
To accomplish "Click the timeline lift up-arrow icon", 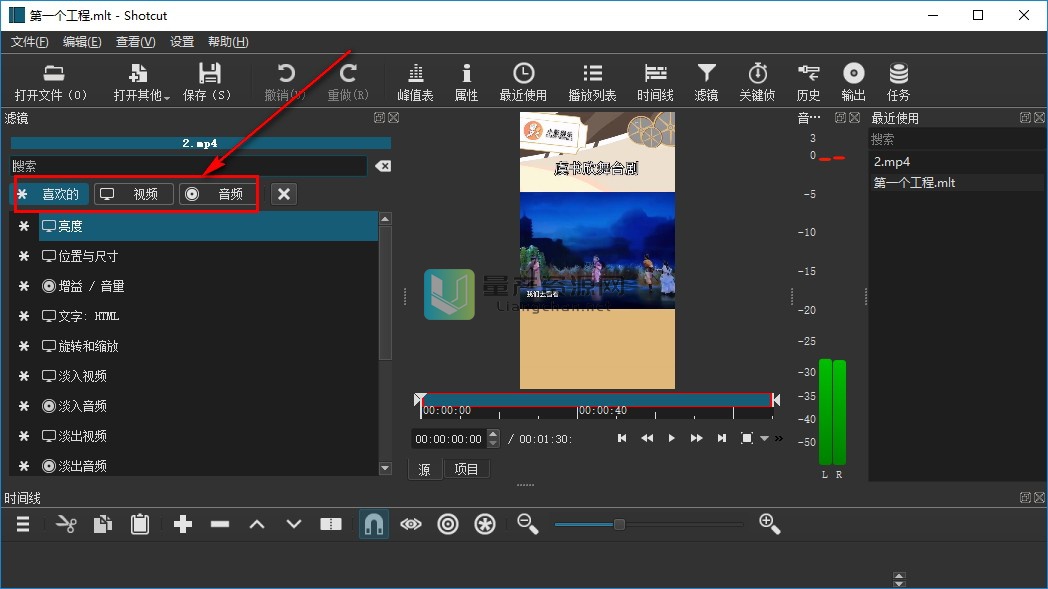I will coord(257,524).
